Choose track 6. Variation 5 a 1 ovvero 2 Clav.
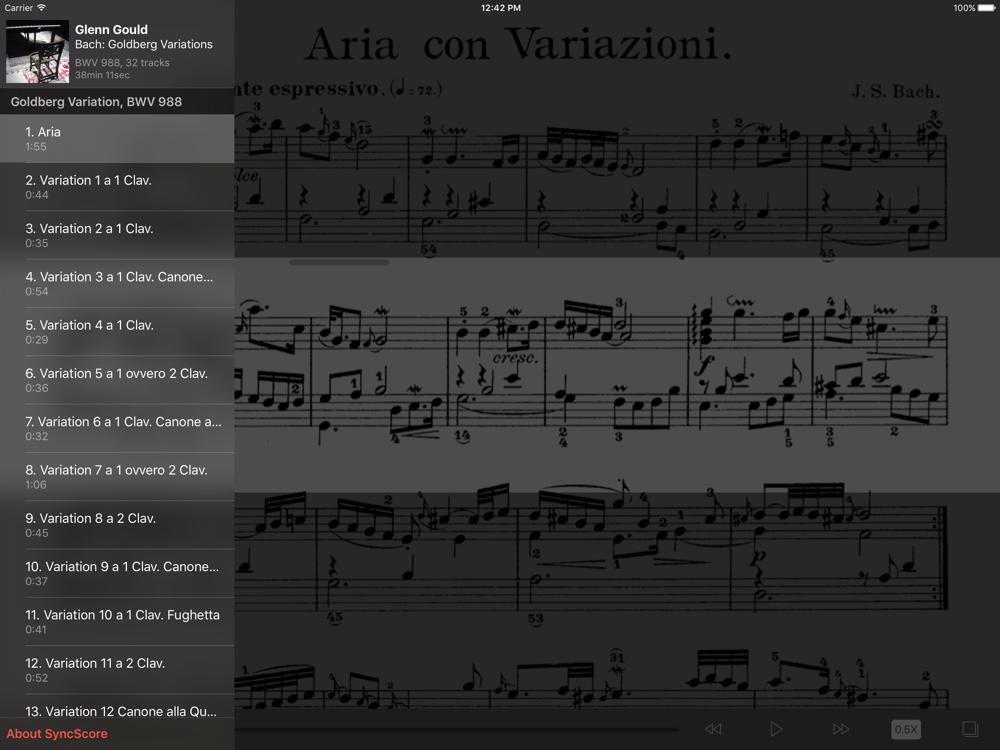Image resolution: width=1000 pixels, height=750 pixels. pyautogui.click(x=117, y=380)
